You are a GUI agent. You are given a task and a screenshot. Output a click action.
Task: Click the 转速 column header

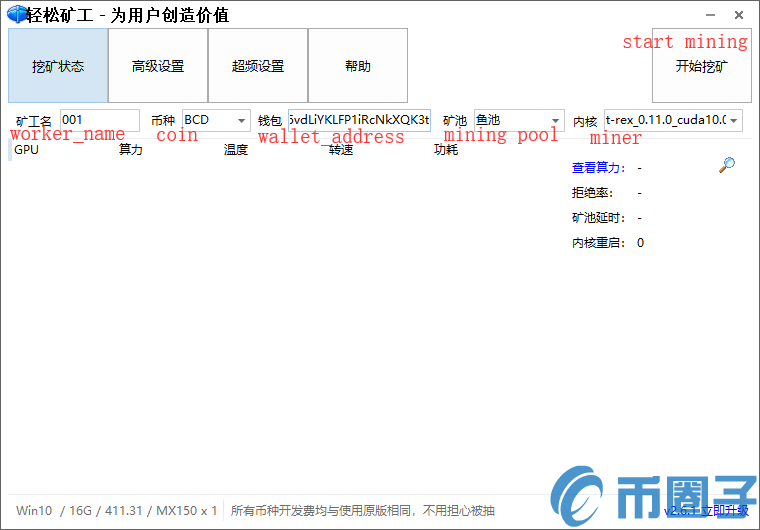pos(341,150)
